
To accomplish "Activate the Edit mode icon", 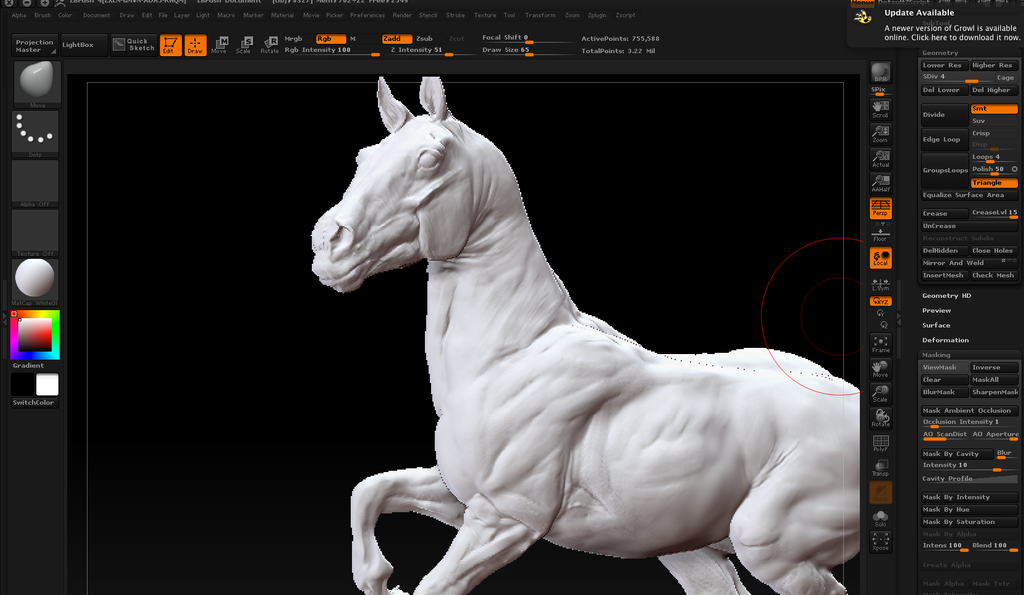I will 170,45.
